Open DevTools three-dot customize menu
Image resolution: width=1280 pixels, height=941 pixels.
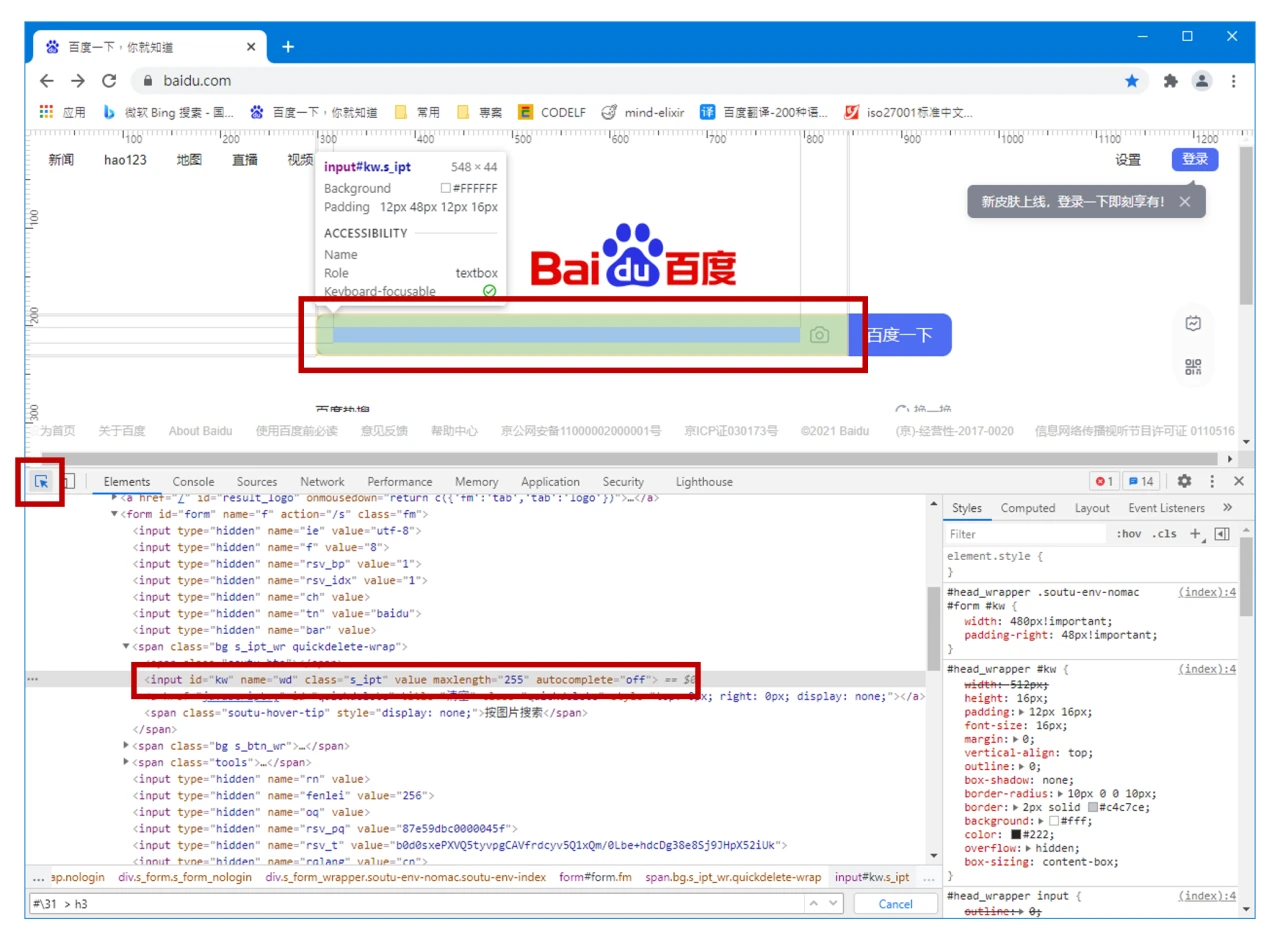(x=1212, y=482)
